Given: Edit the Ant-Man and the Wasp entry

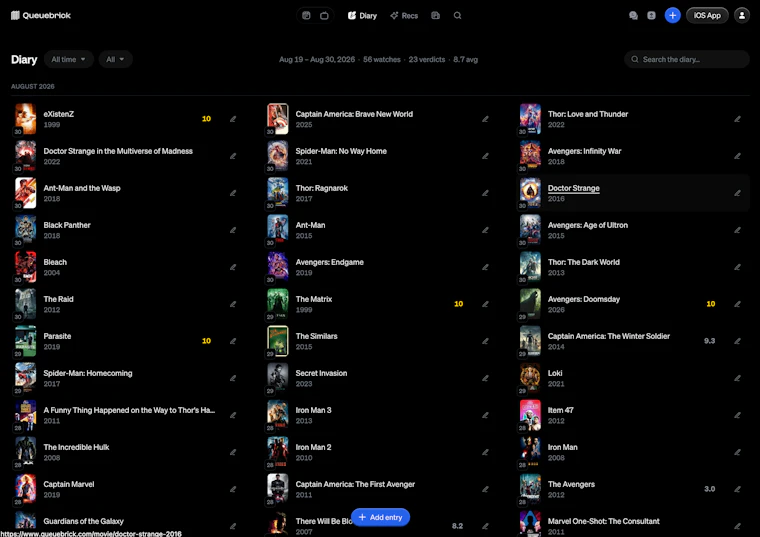Looking at the screenshot, I should coord(233,193).
